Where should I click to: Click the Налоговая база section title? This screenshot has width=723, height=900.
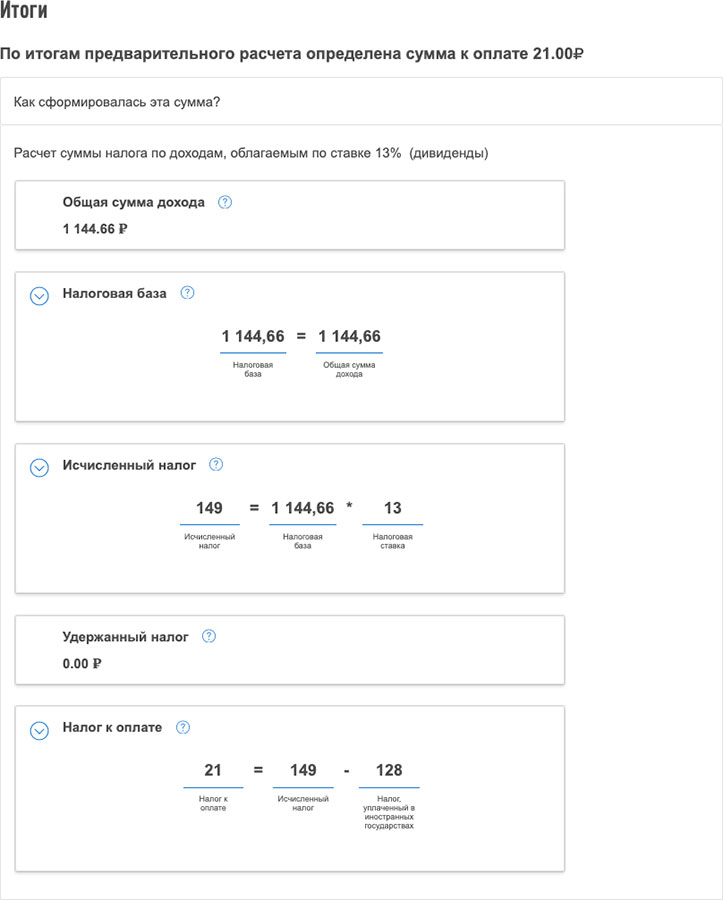point(115,293)
